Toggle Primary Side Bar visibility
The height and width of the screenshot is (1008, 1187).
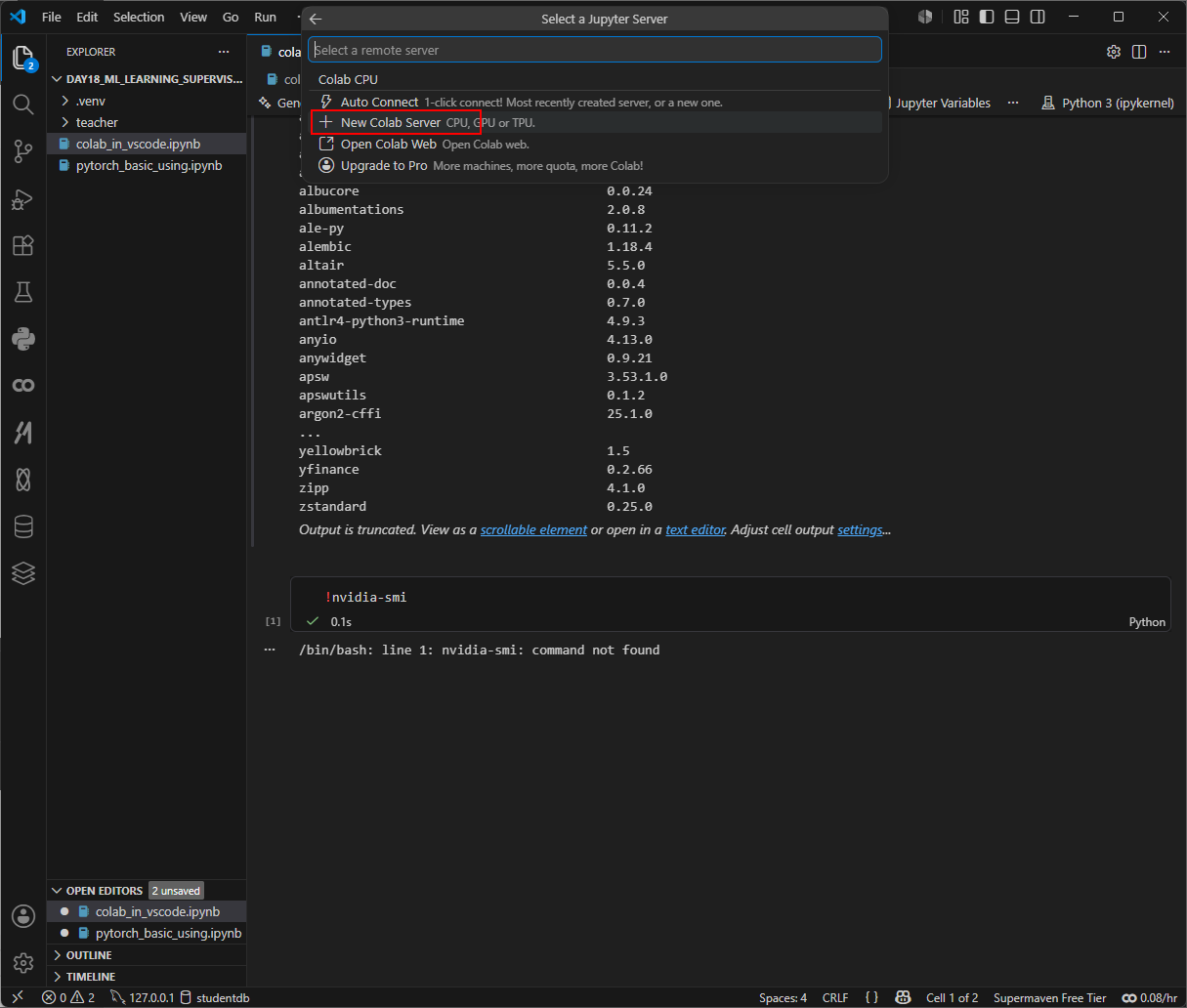(987, 17)
